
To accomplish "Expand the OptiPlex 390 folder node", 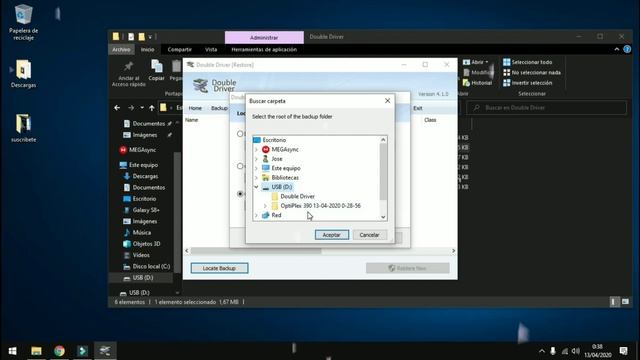I will pyautogui.click(x=265, y=206).
